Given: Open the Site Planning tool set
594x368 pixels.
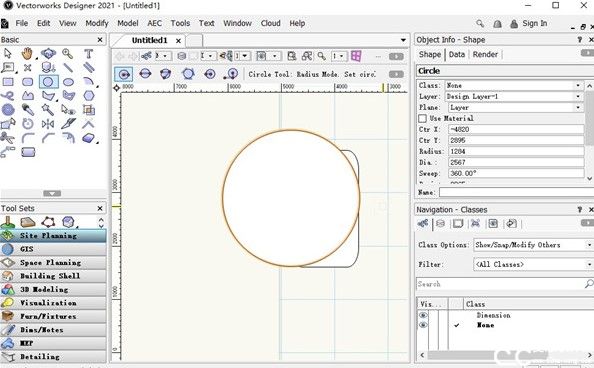Looking at the screenshot, I should 53,235.
